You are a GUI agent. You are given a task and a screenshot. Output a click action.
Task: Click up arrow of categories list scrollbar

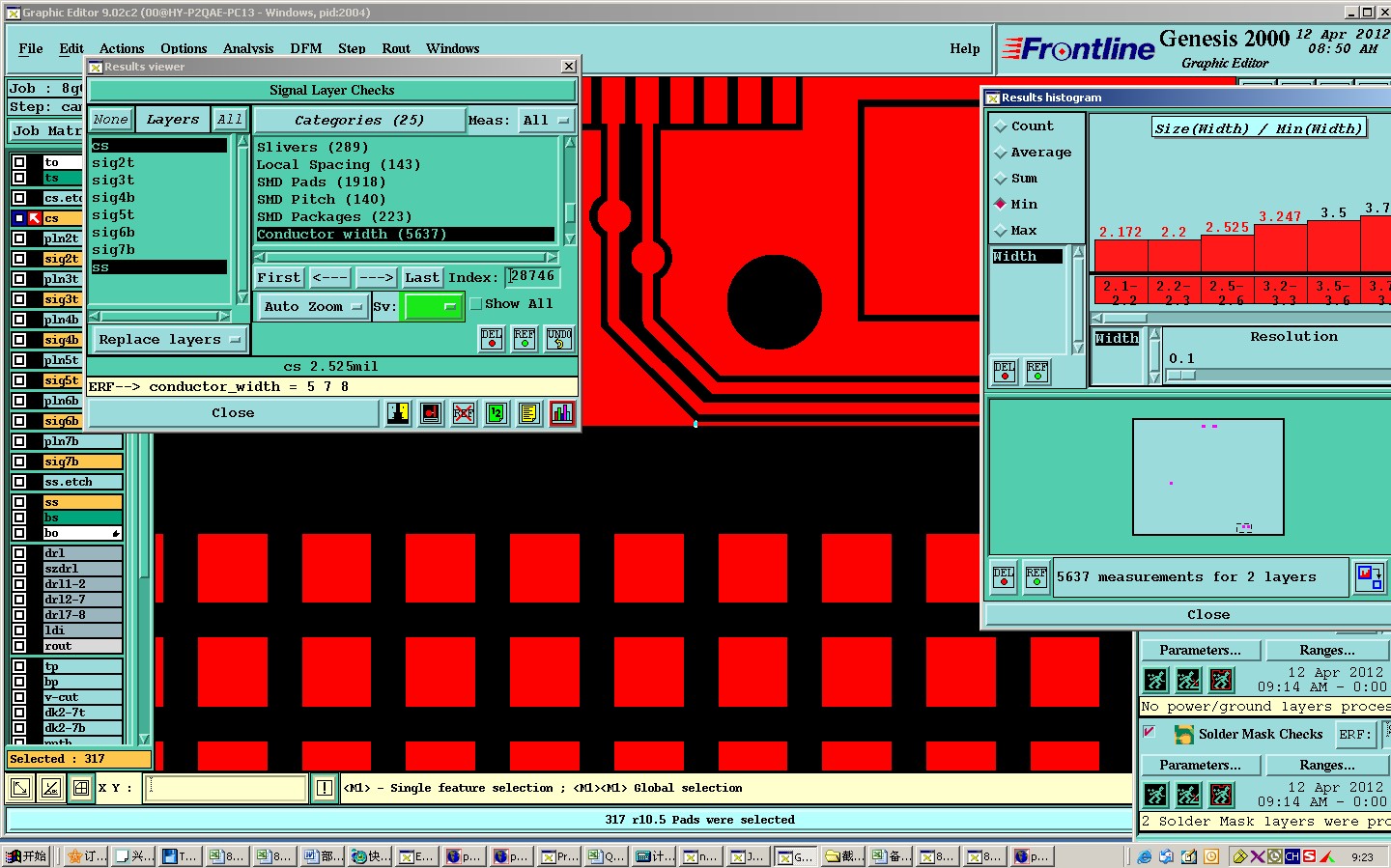(x=570, y=143)
